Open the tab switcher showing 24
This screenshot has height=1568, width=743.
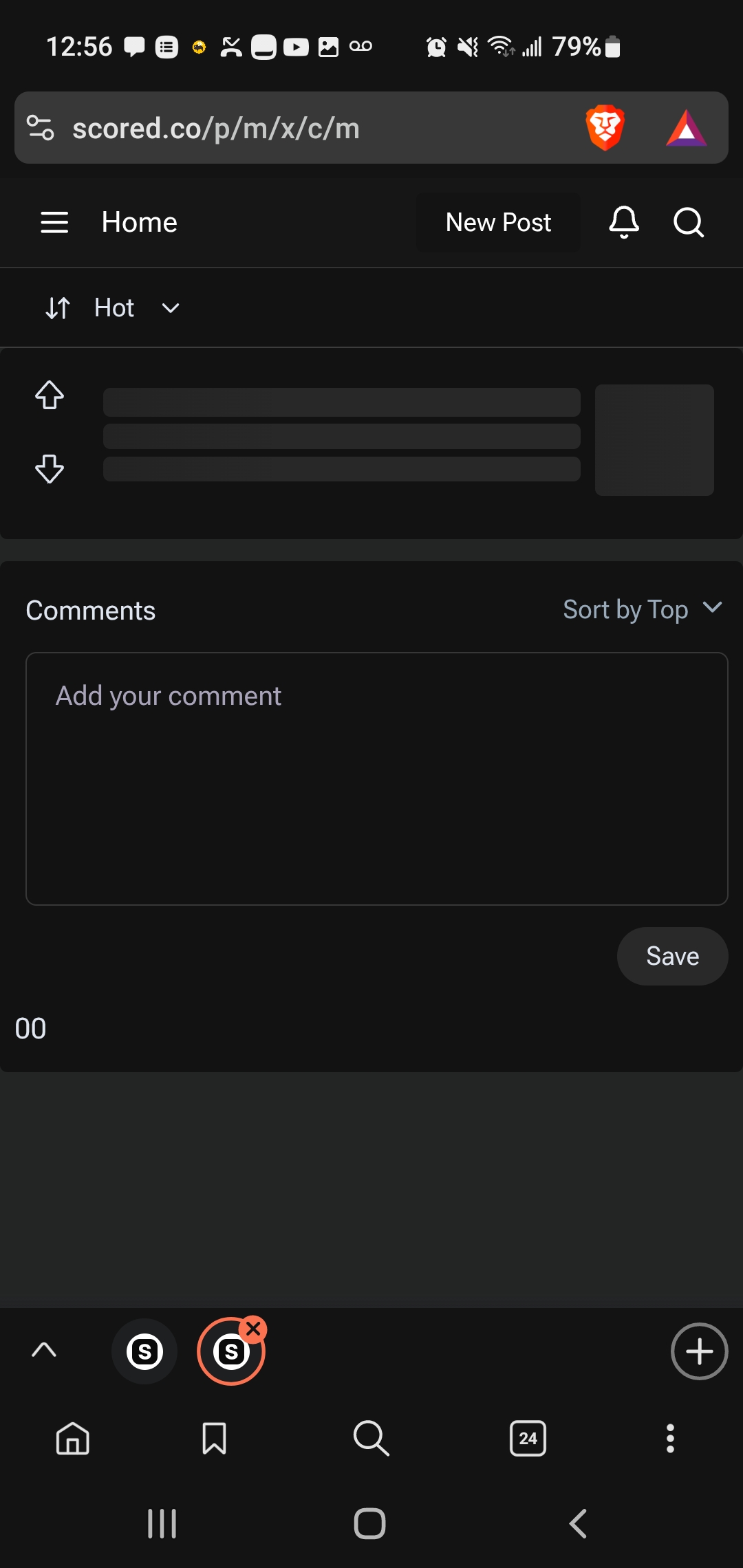tap(528, 1438)
